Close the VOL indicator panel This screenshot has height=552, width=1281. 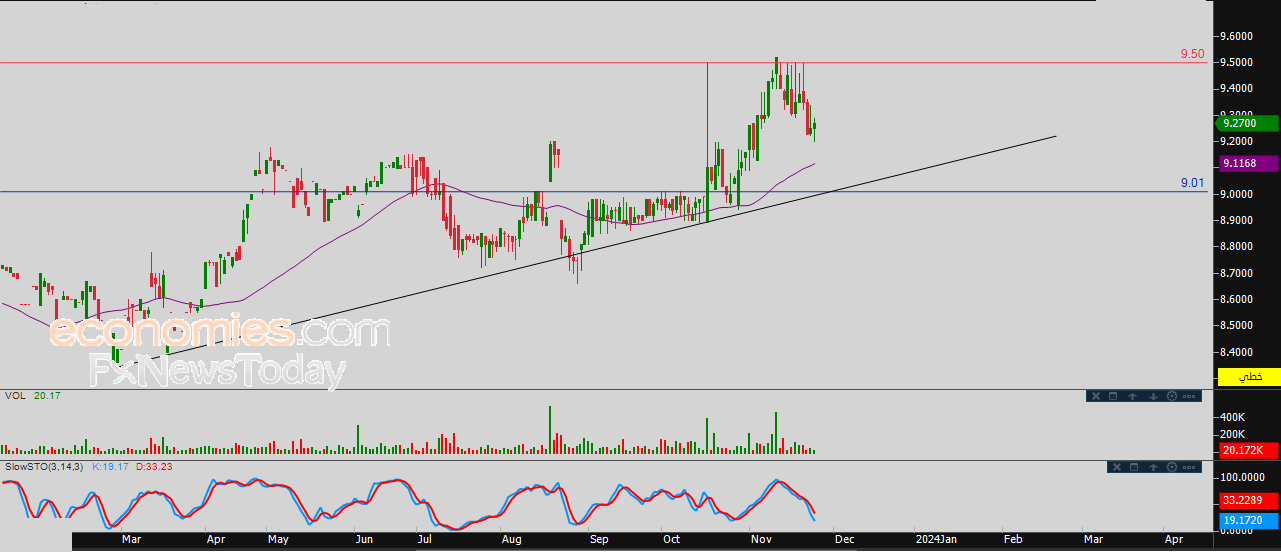[1096, 396]
